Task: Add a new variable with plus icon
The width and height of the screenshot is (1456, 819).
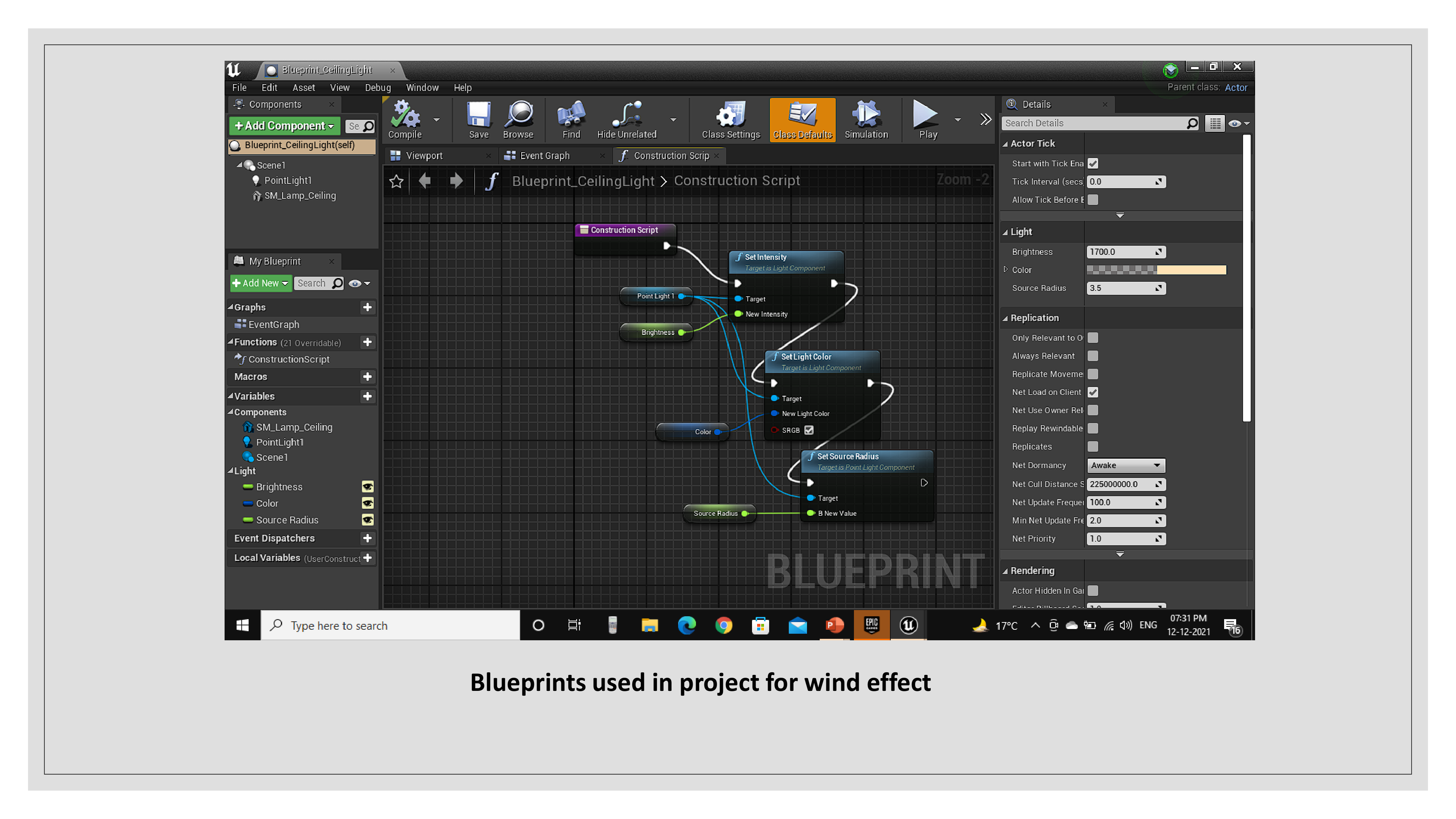Action: click(367, 396)
